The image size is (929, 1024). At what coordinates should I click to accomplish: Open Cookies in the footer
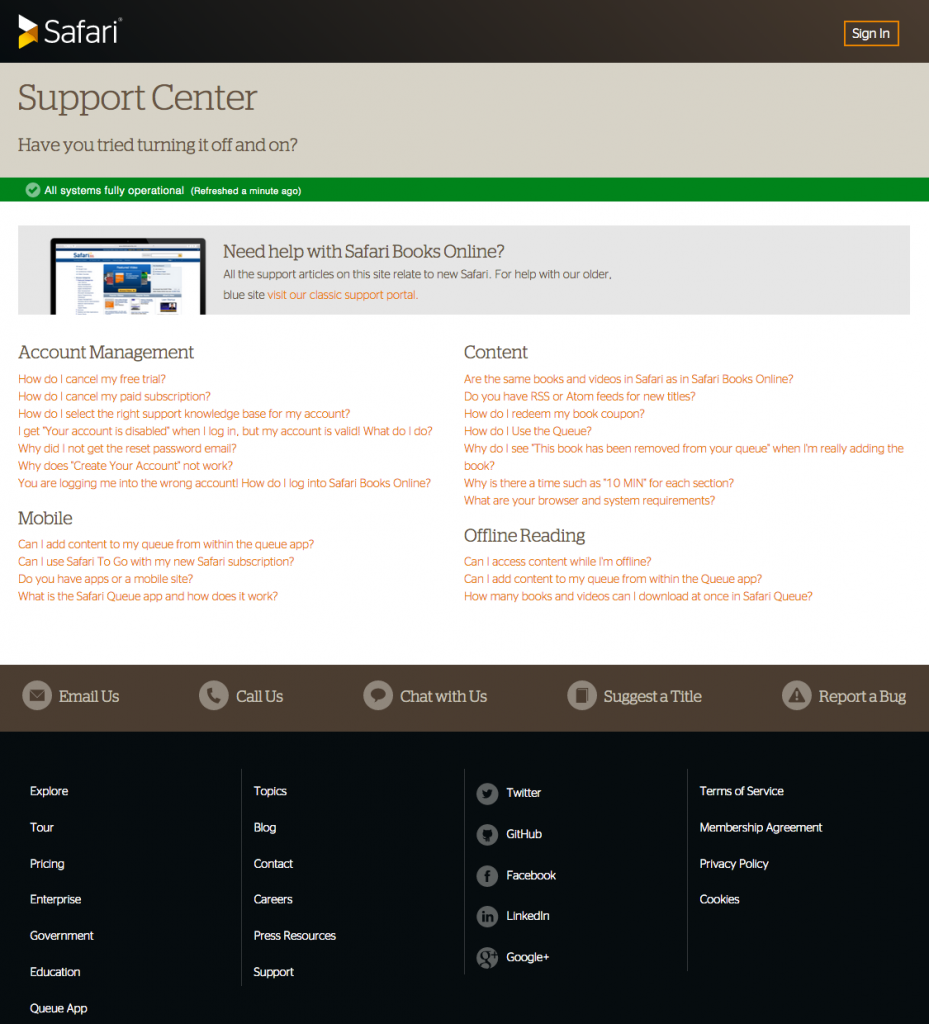click(719, 899)
